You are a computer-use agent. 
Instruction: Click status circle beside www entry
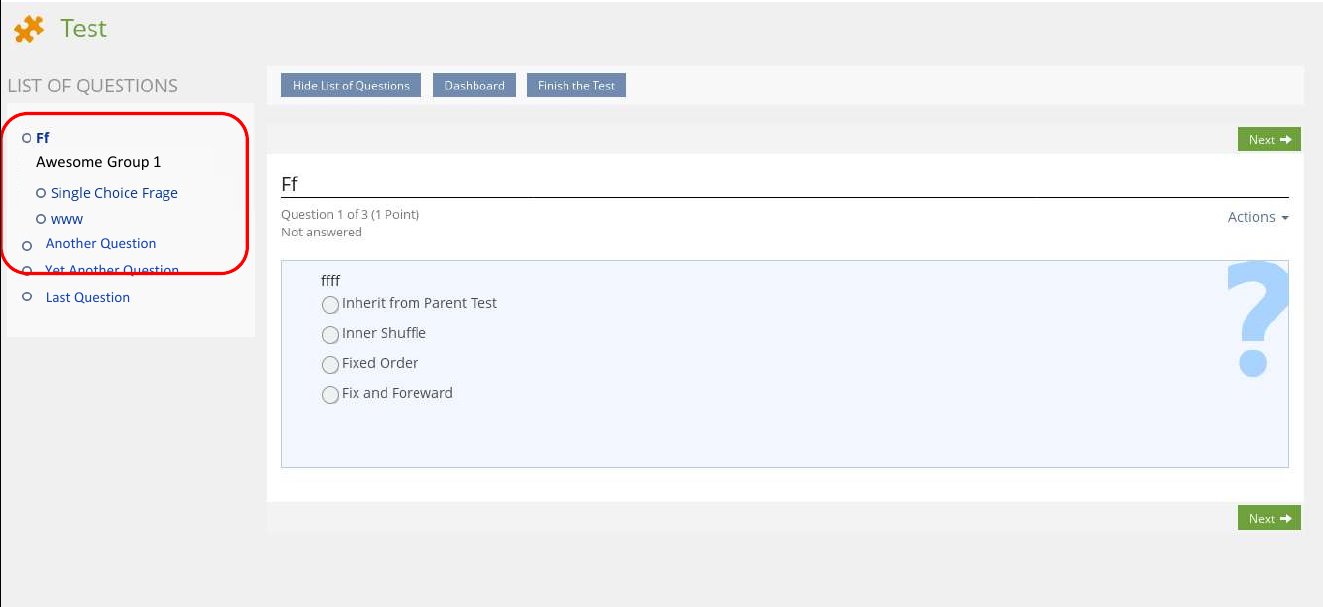41,220
